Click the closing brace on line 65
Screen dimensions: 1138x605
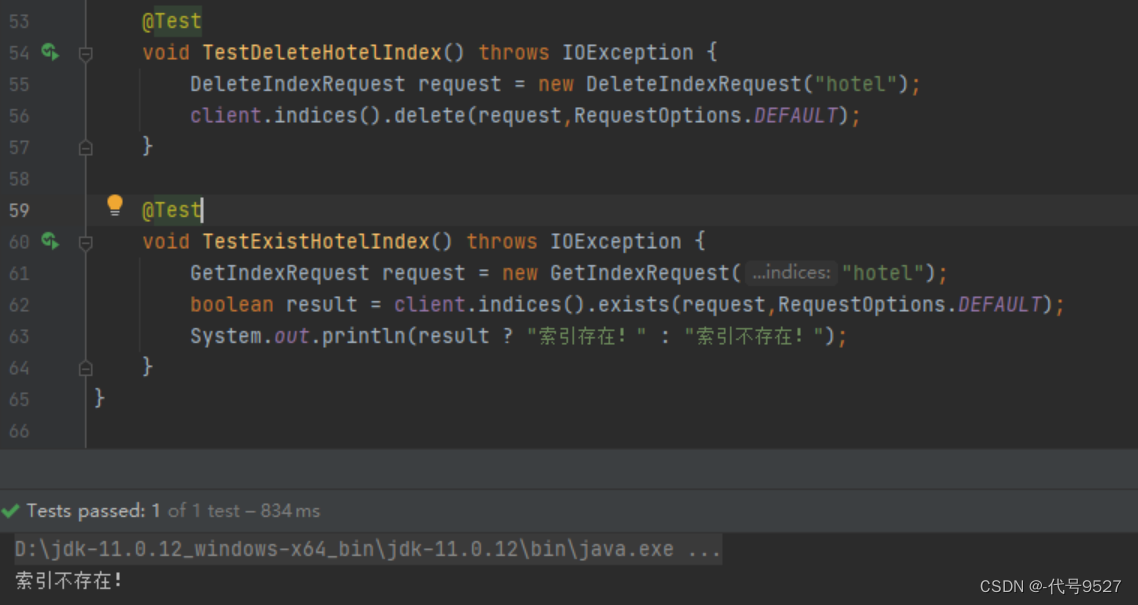click(x=99, y=398)
